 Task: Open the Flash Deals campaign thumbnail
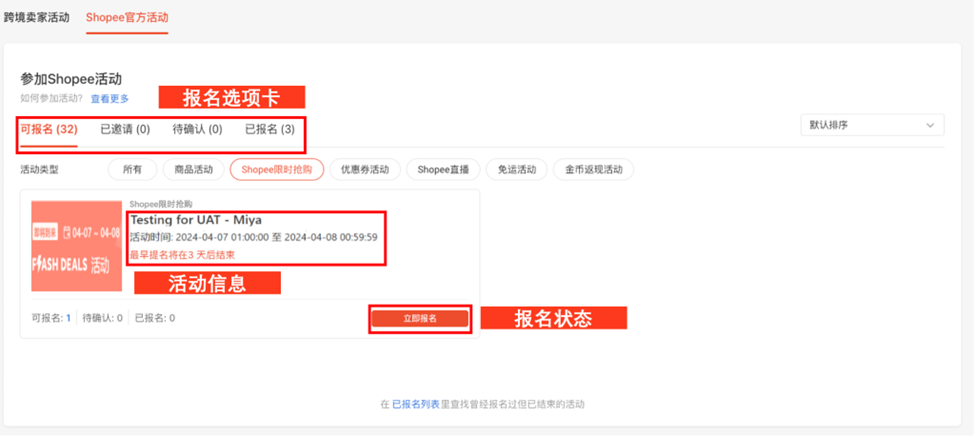(76, 246)
